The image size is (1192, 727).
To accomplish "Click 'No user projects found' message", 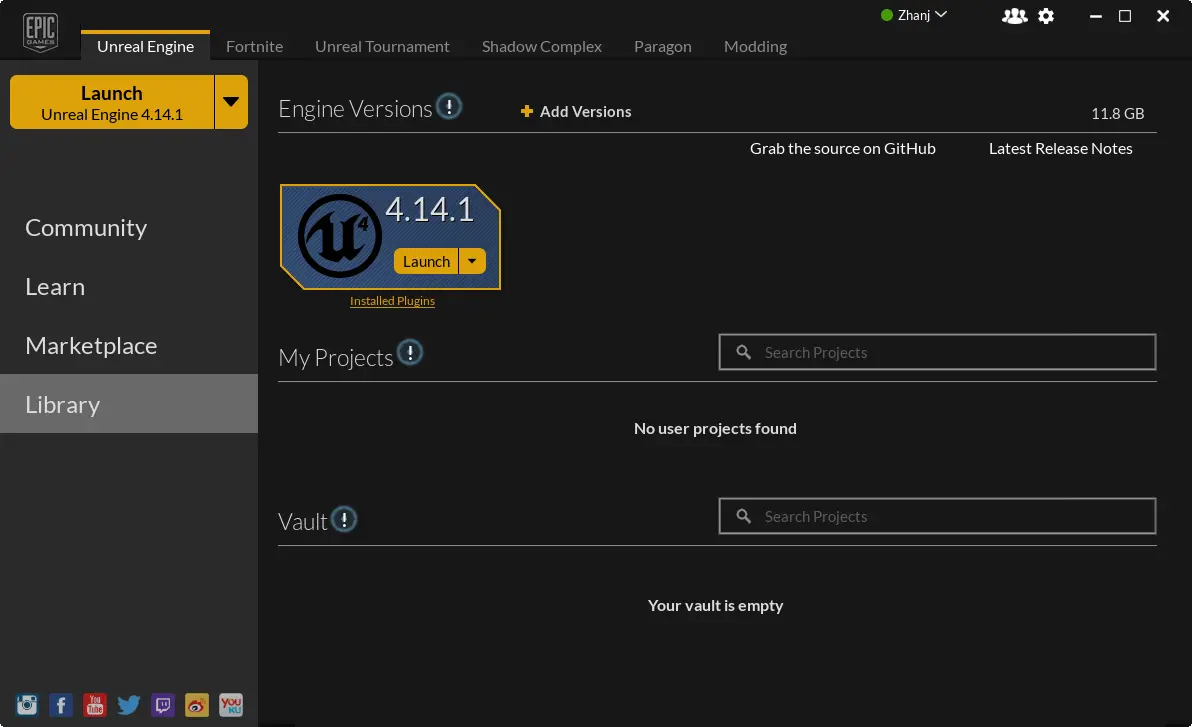I will point(715,428).
